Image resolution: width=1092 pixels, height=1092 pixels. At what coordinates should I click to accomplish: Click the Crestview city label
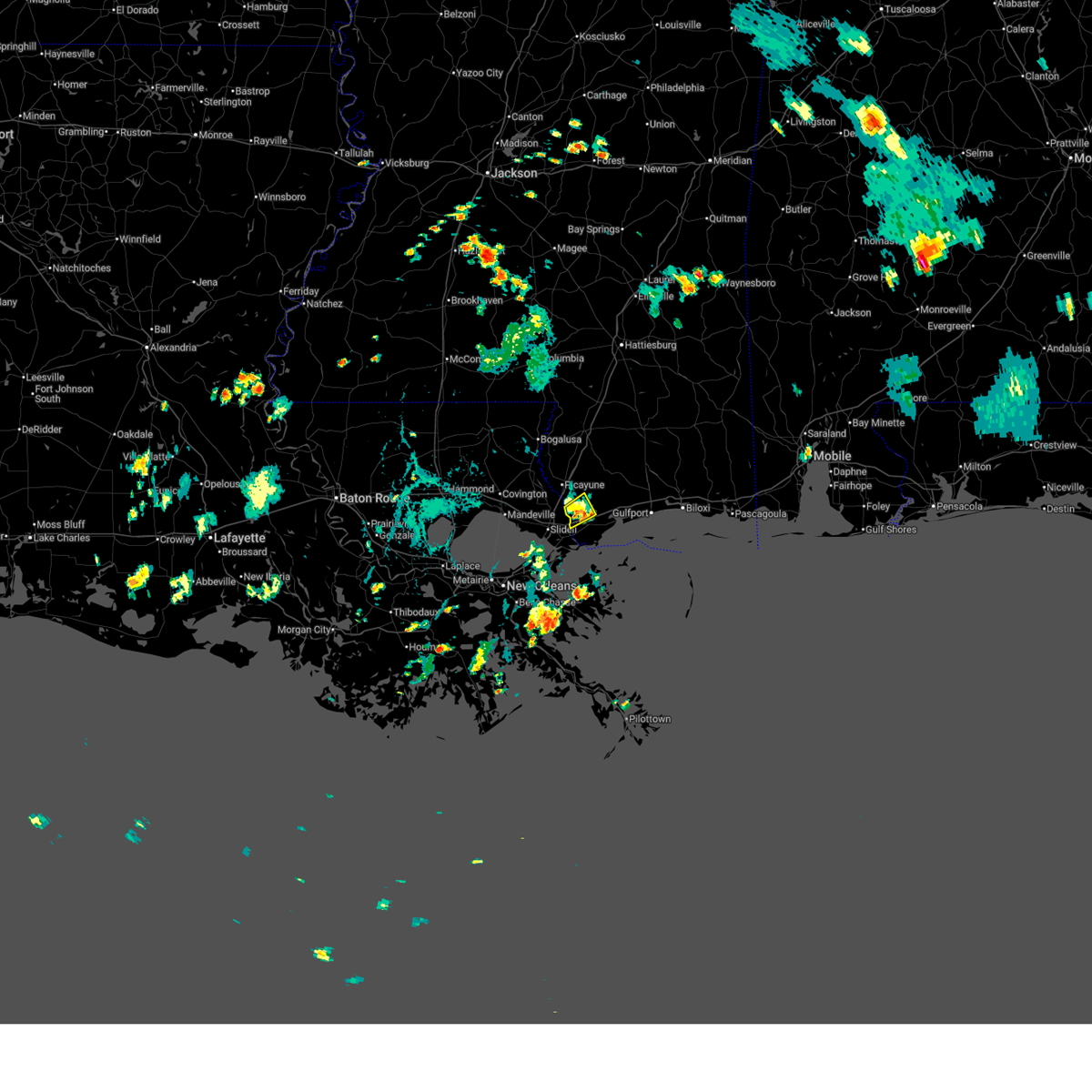[1056, 445]
